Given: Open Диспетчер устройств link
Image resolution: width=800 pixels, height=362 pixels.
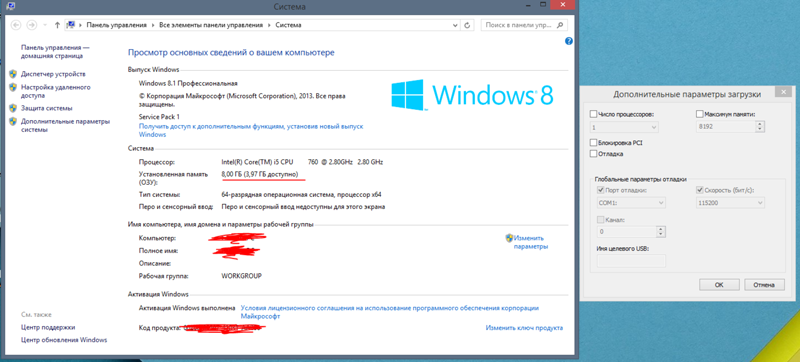Looking at the screenshot, I should (53, 74).
